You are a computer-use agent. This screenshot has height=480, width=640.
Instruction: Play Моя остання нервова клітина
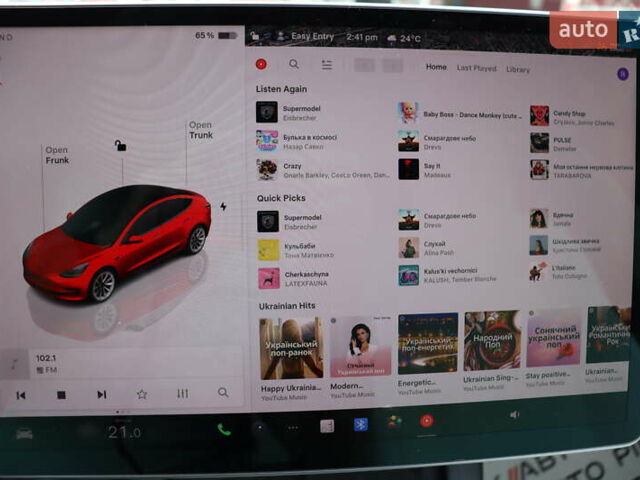pyautogui.click(x=582, y=170)
